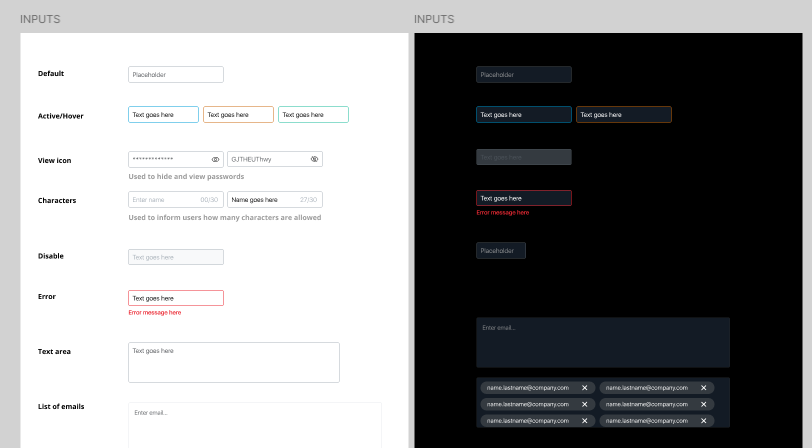Image resolution: width=812 pixels, height=448 pixels.
Task: Select the blue-bordered light Active/Hover input
Action: click(164, 114)
